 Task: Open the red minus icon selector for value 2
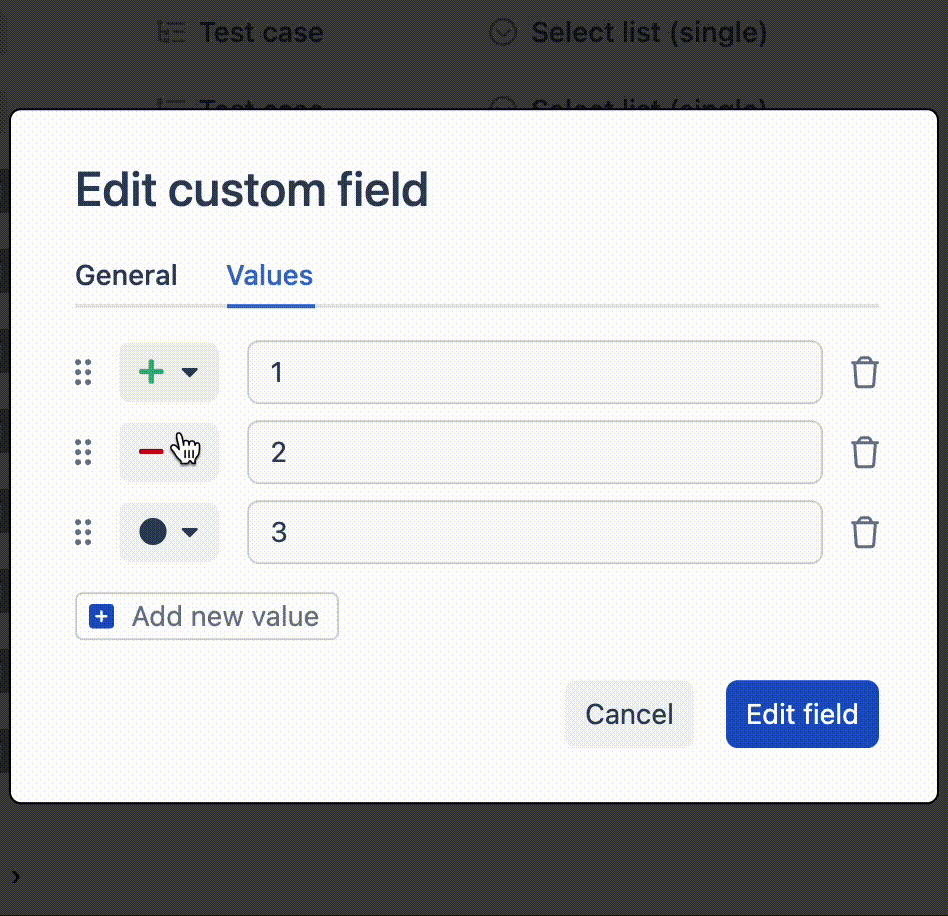coord(169,452)
